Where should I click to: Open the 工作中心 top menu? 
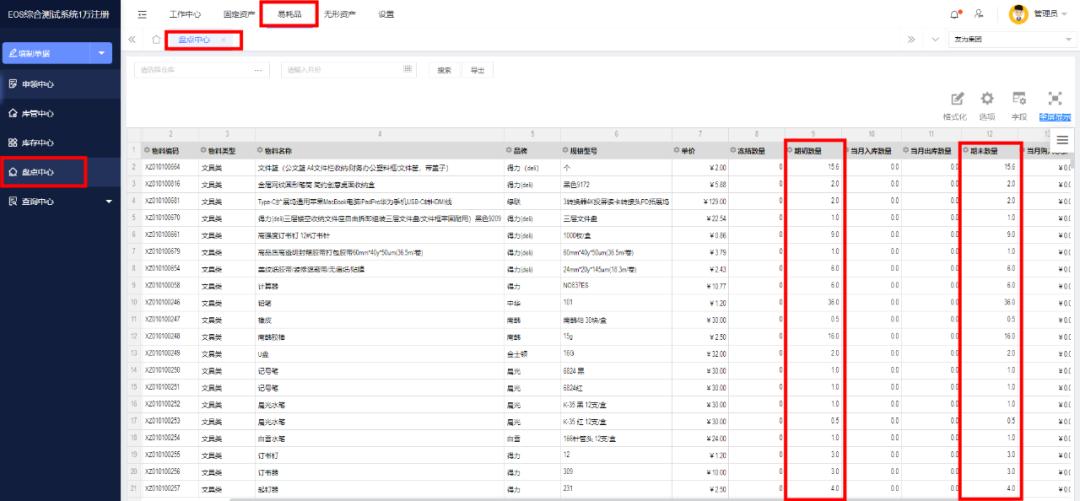click(185, 14)
